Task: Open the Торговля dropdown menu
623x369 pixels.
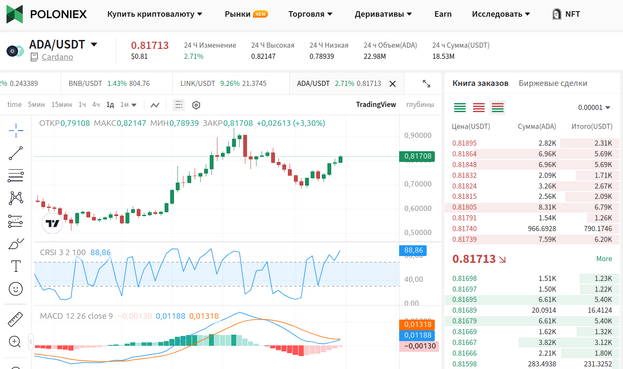Action: click(x=310, y=14)
